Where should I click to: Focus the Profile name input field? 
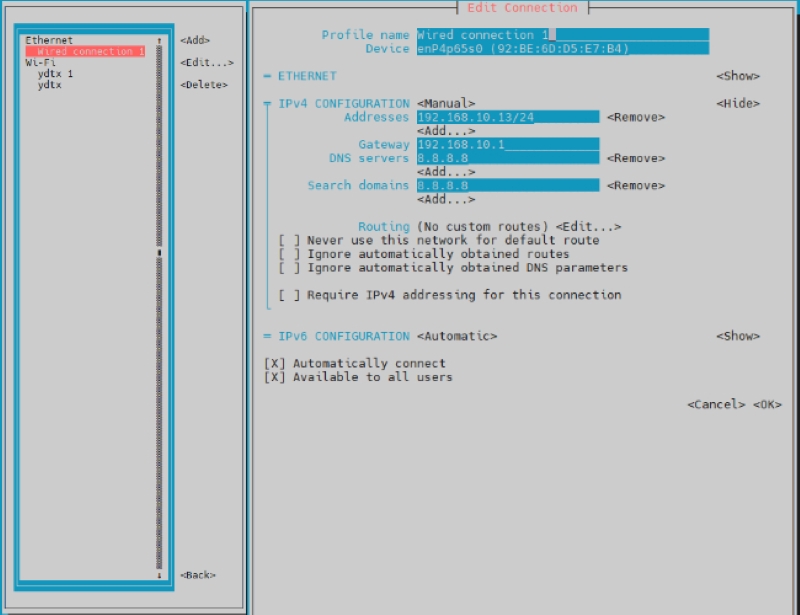point(562,35)
